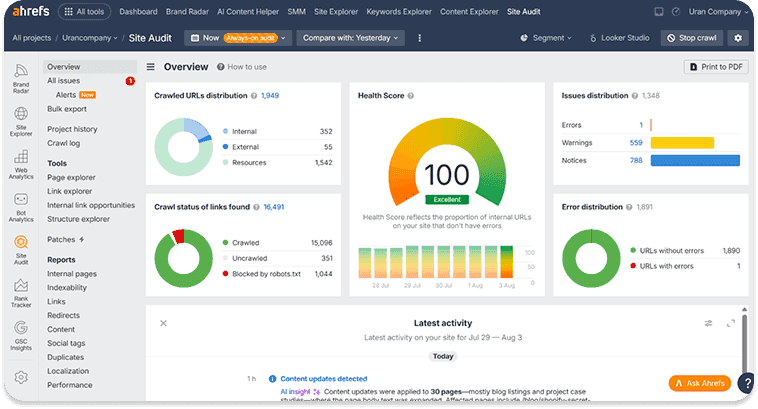Open Keywords Explorer menu item
This screenshot has width=758, height=409.
pos(399,12)
